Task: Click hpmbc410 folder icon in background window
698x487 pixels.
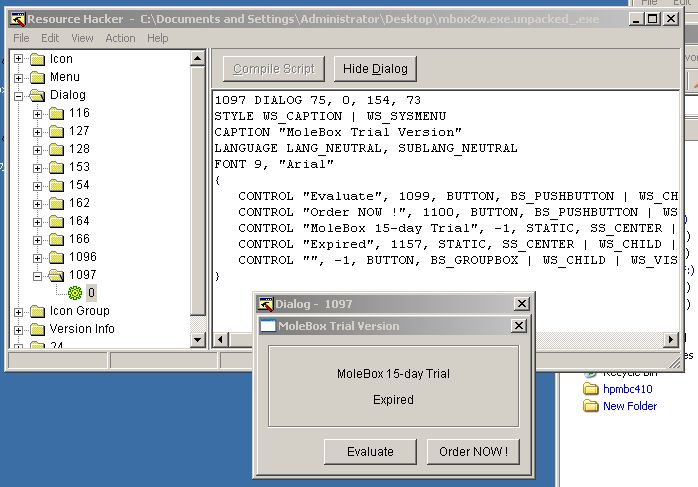Action: pos(591,389)
